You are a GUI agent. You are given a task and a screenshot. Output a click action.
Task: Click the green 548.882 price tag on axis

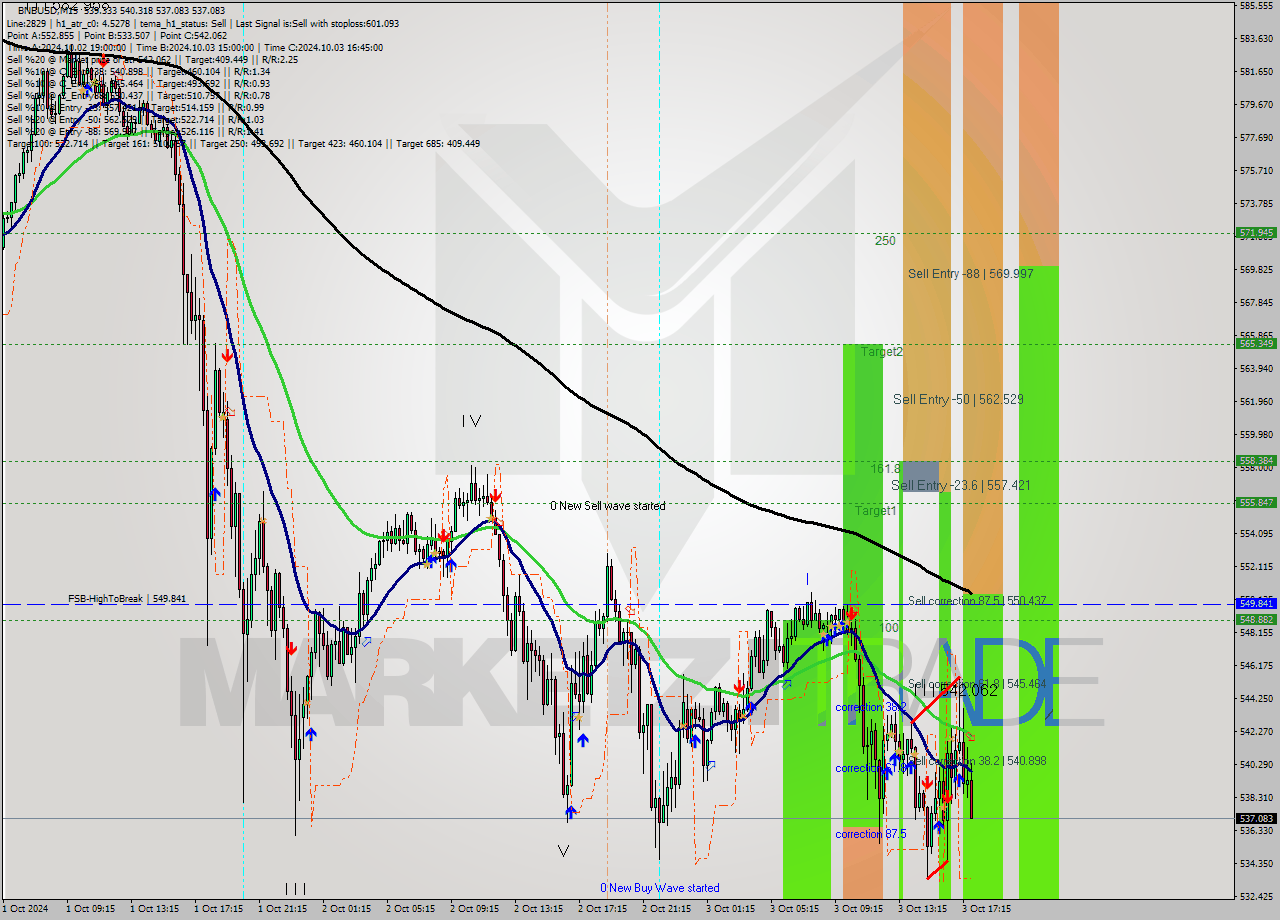[1257, 619]
